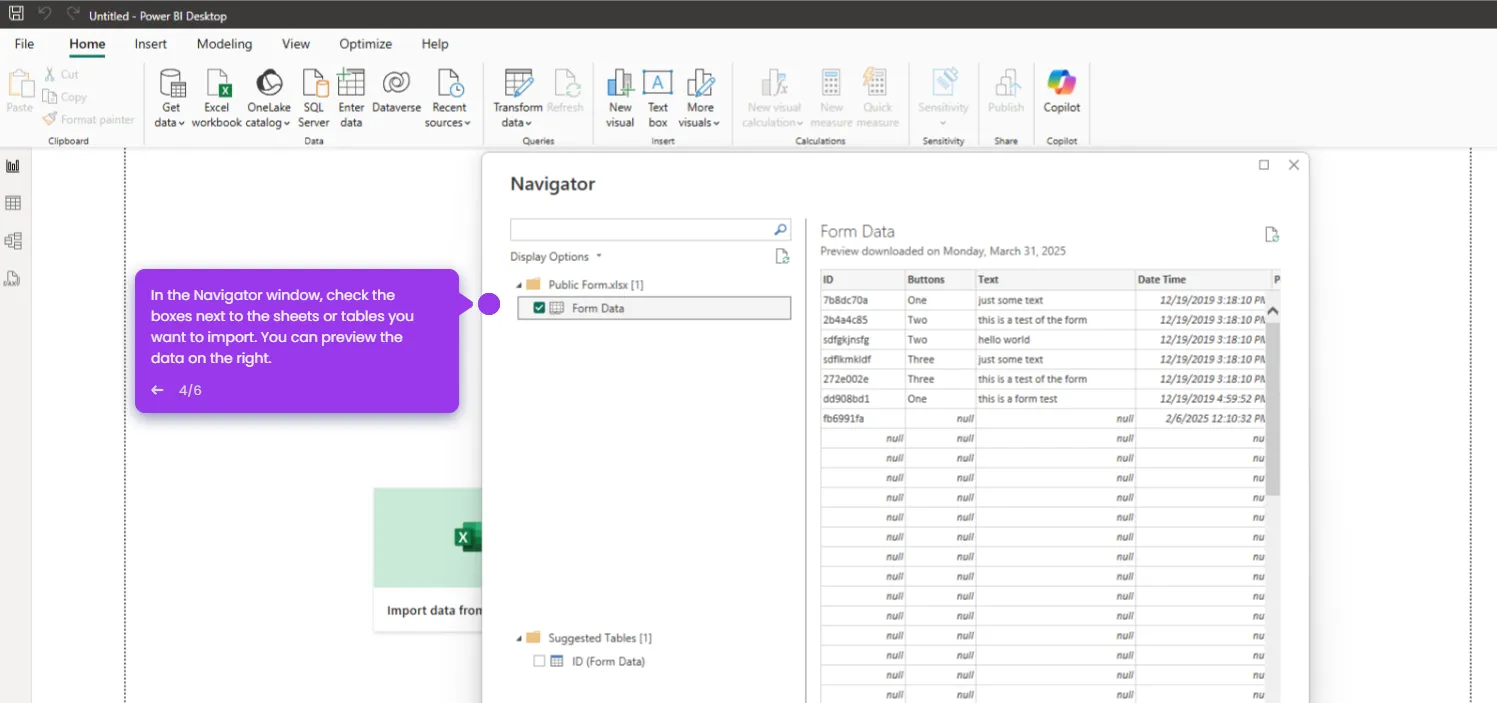Click the Save icon in title bar
Screen dimensions: 1497x703
click(x=16, y=14)
